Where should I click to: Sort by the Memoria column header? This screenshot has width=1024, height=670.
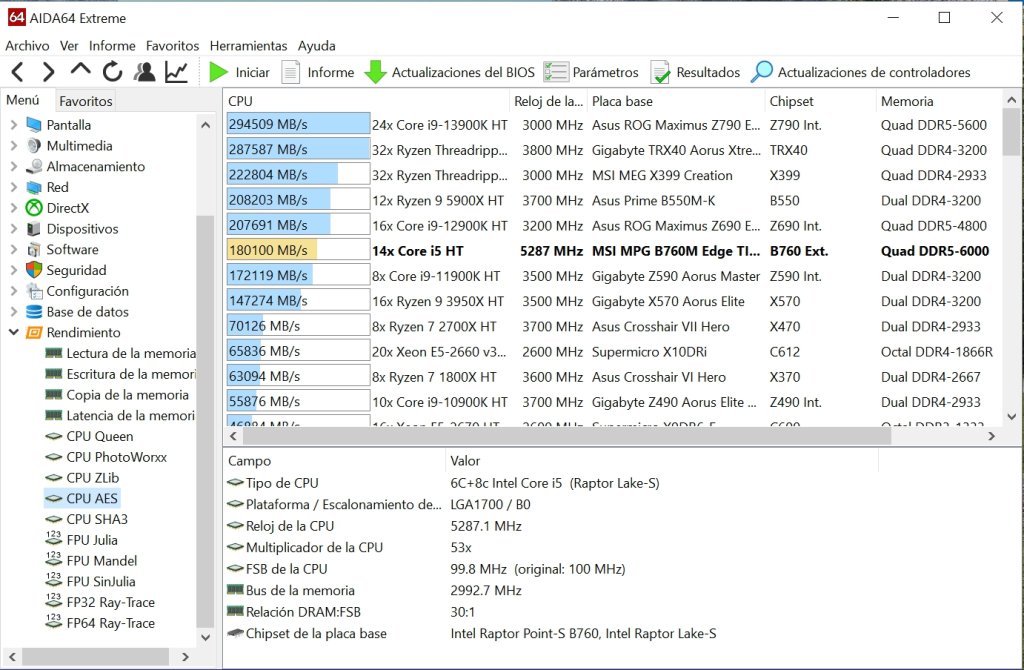pos(938,101)
